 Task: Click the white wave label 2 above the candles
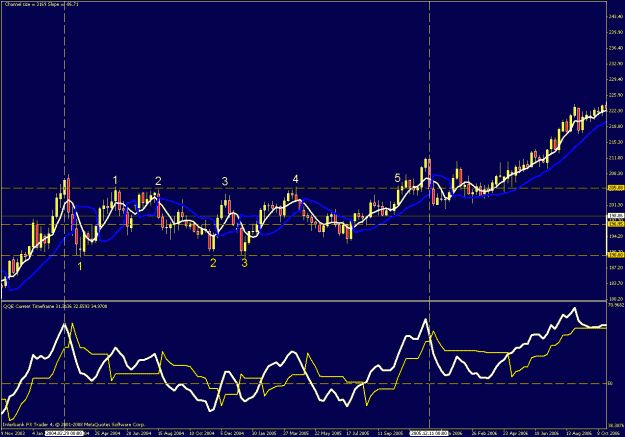[158, 181]
